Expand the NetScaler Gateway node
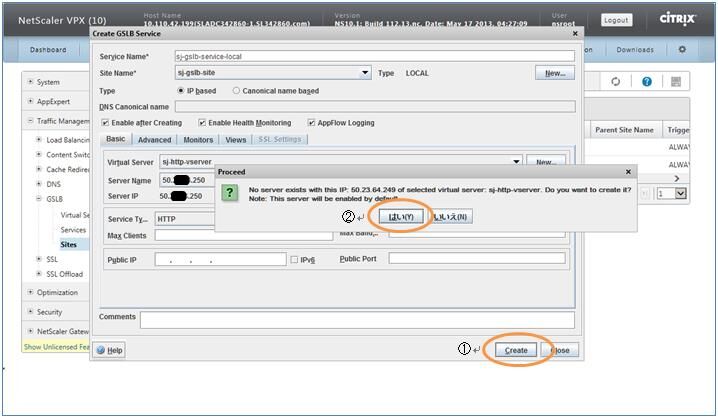The image size is (718, 419). (30, 331)
